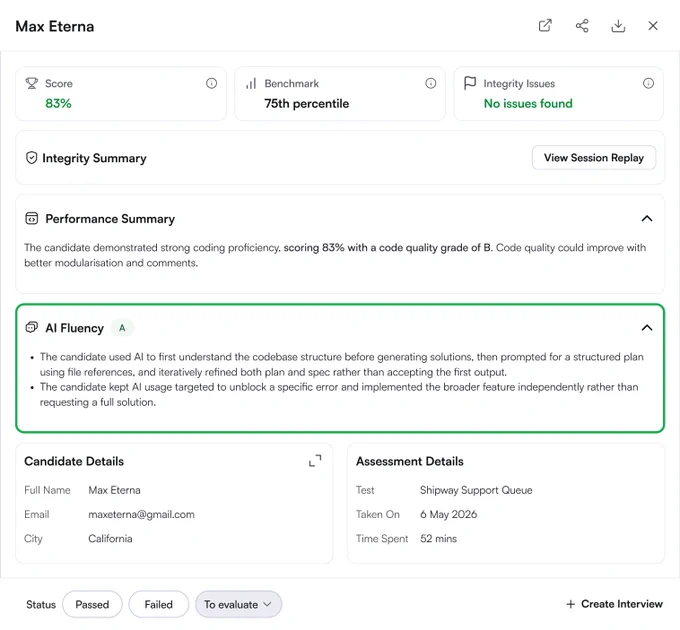
Task: Click the Max Eterna full name value
Action: [x=114, y=490]
